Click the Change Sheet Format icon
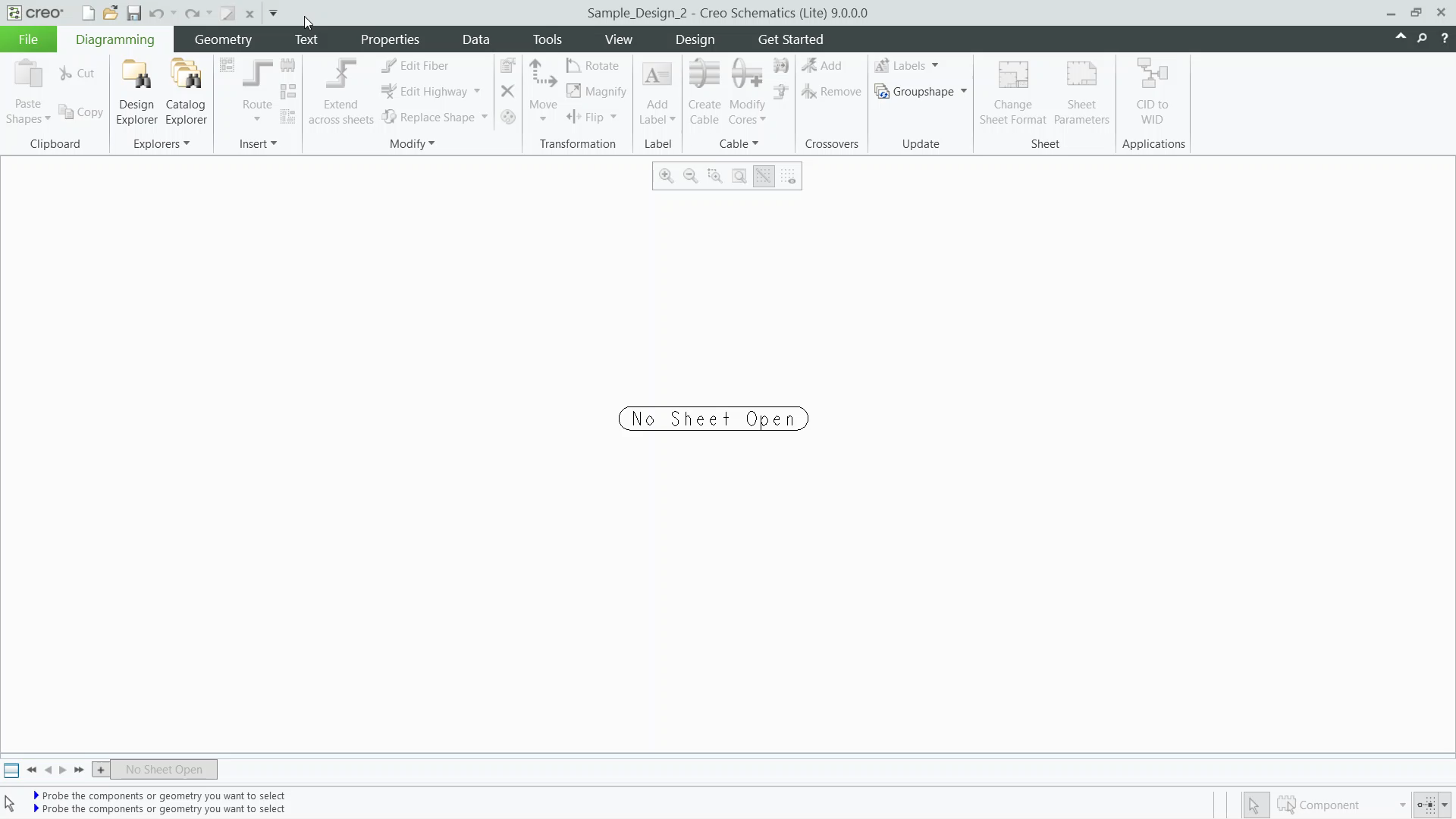This screenshot has height=819, width=1456. click(1012, 92)
